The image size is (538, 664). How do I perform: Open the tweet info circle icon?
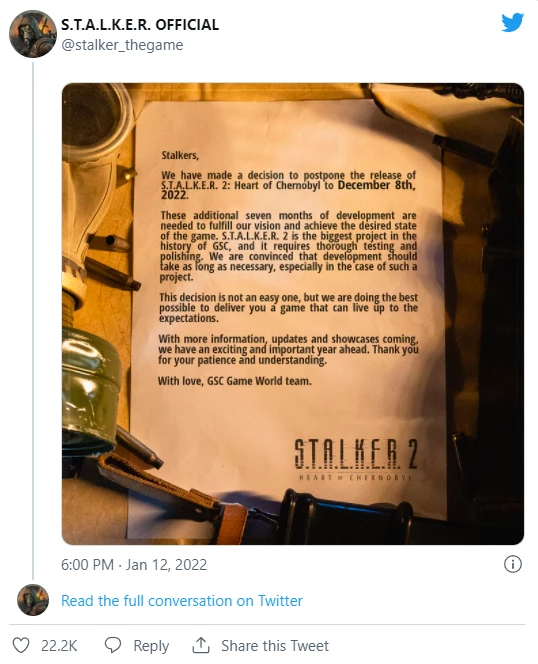coord(513,564)
